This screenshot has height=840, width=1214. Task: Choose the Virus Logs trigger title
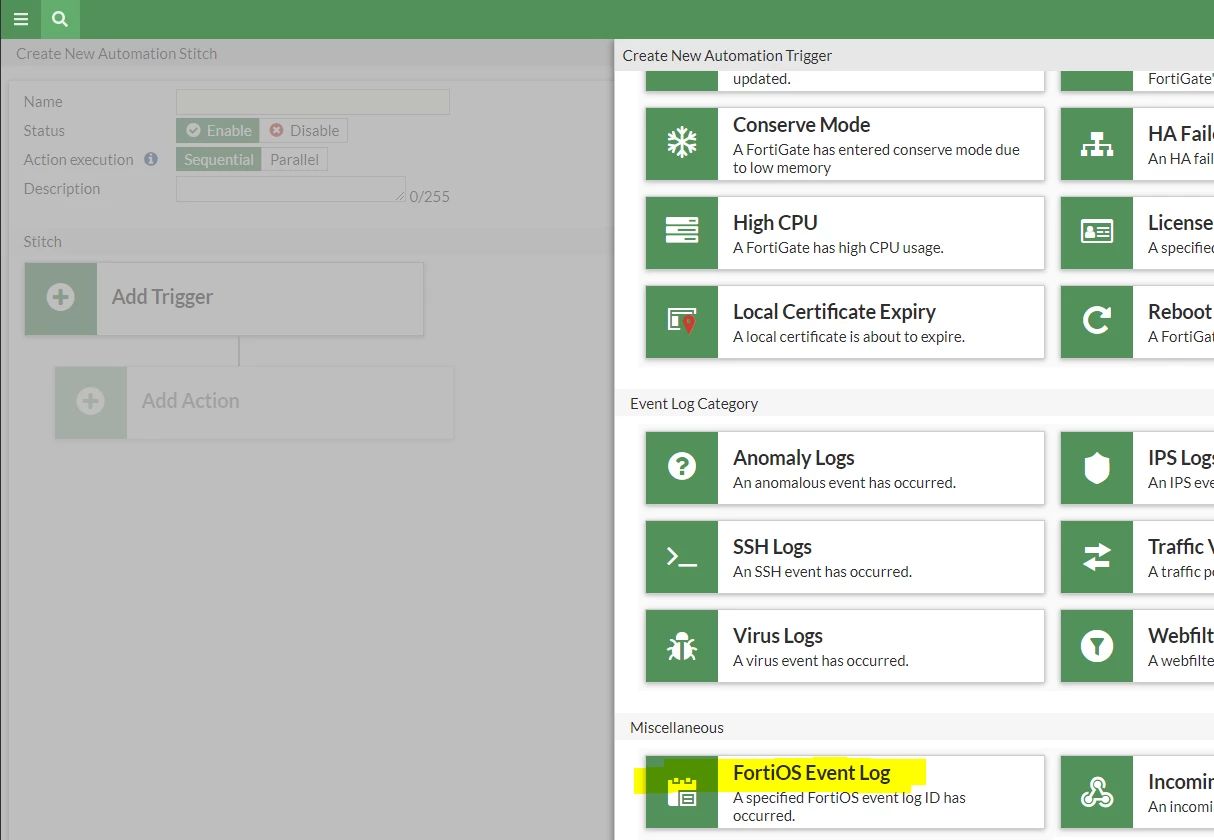pos(778,636)
